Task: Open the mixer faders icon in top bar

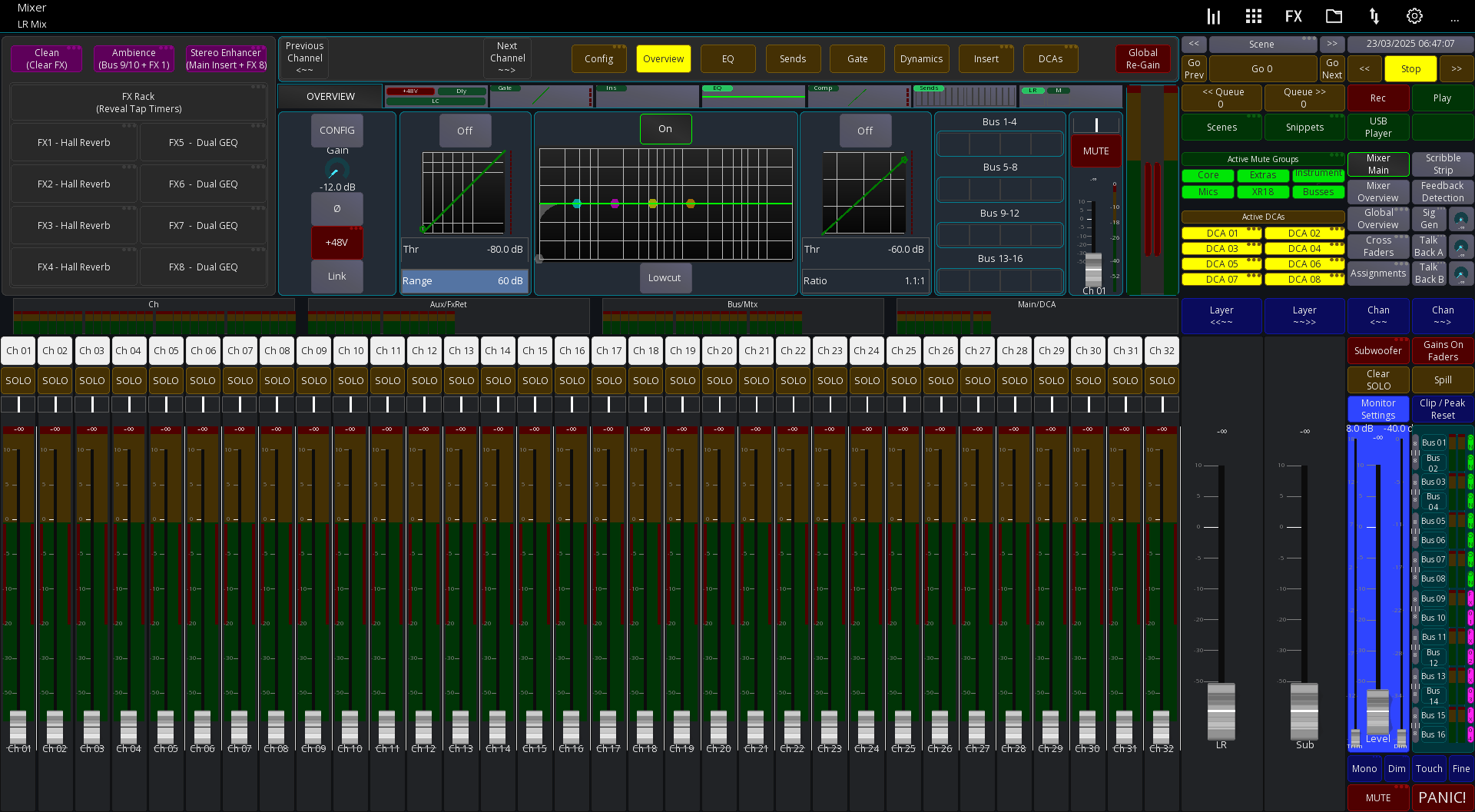Action: tap(1213, 16)
